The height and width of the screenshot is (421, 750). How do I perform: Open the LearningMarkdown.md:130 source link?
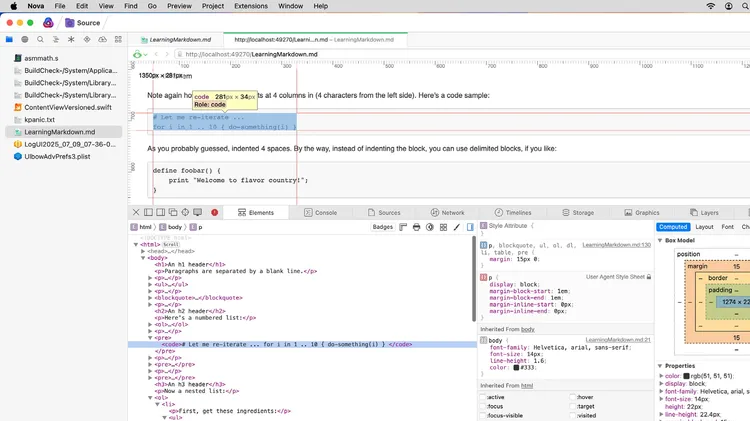tap(616, 245)
